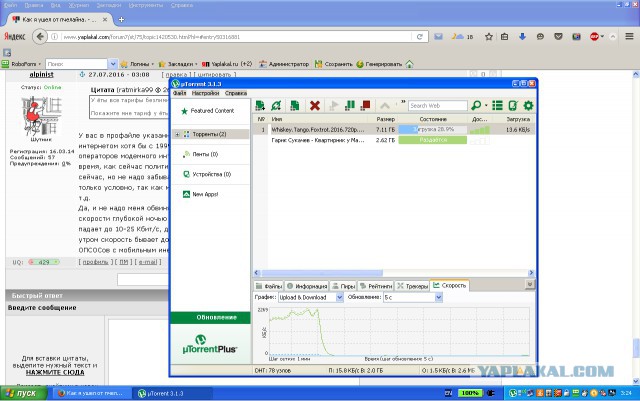Click Firefox downloads arrow icon
640x401 pixels.
coord(522,37)
